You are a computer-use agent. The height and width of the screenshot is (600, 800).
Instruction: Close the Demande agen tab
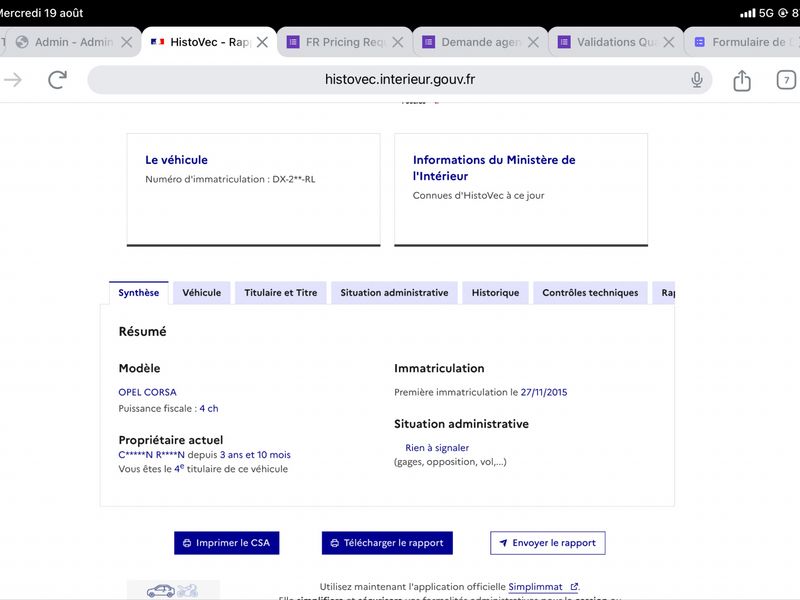[x=533, y=42]
